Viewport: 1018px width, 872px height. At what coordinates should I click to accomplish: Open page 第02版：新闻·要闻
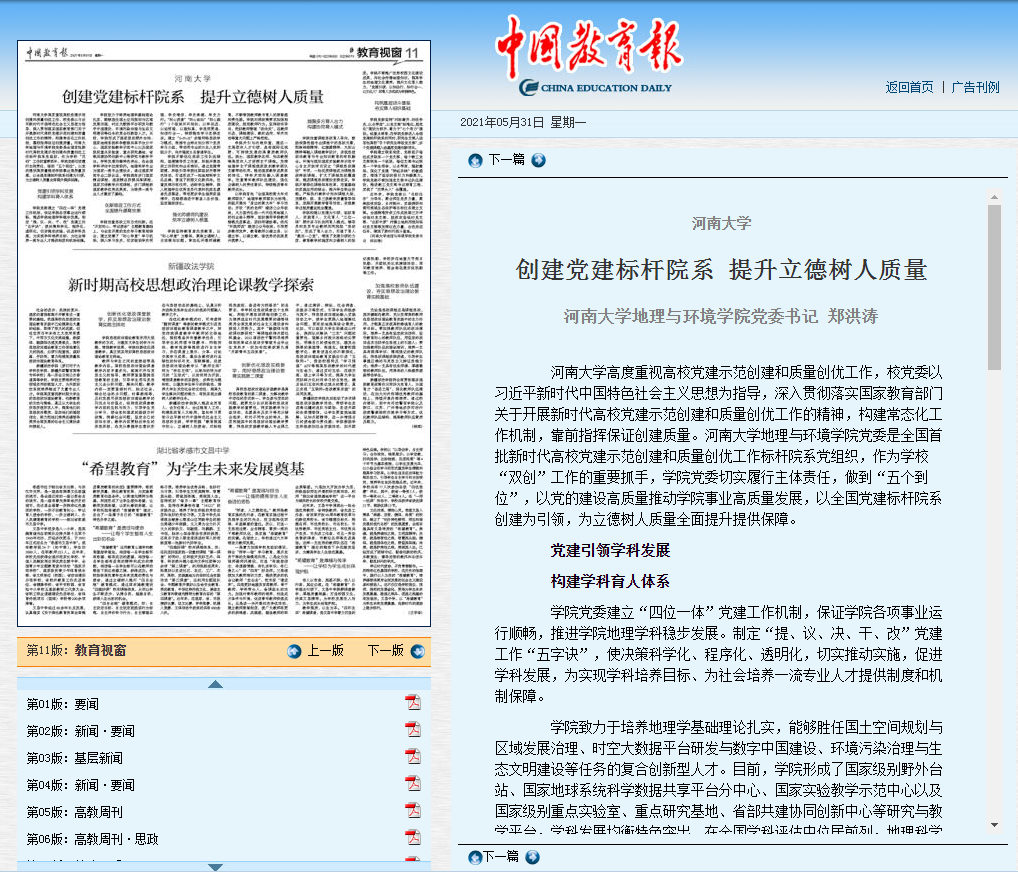(x=81, y=731)
